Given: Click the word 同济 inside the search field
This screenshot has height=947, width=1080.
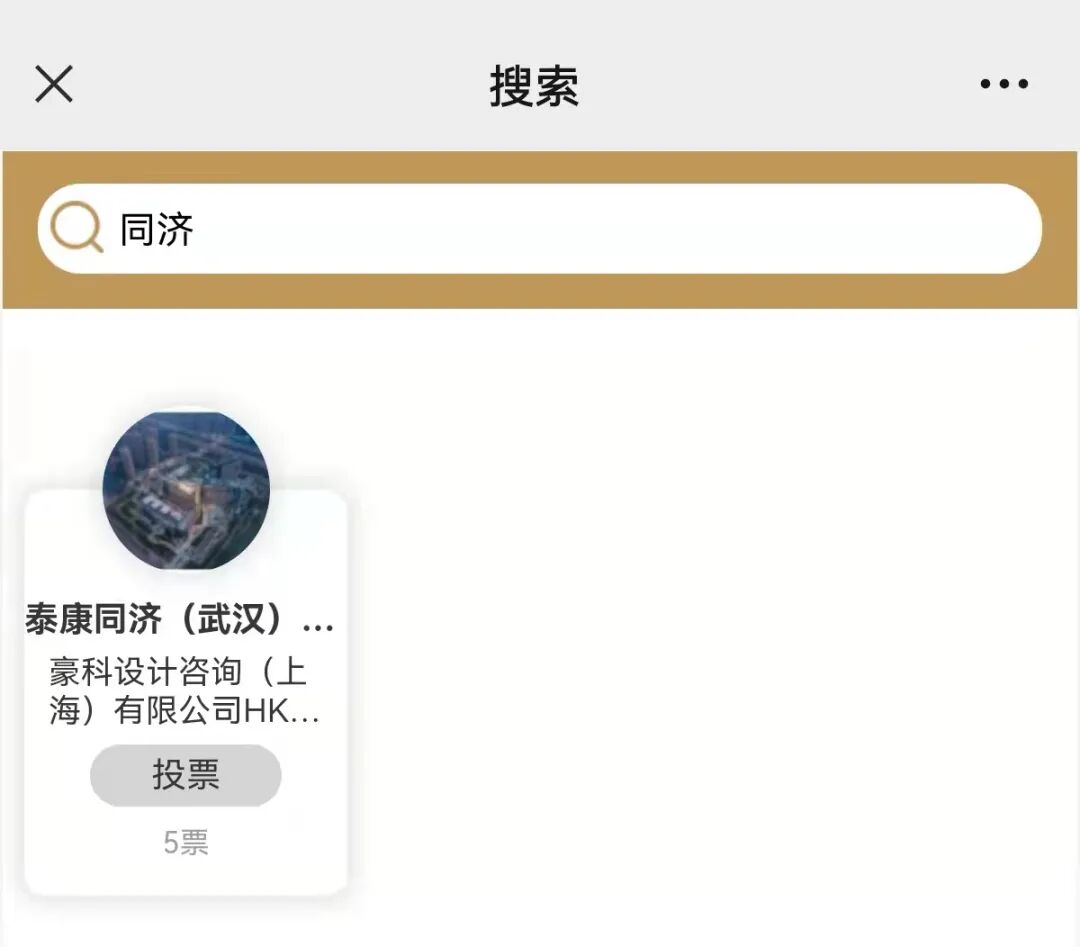Looking at the screenshot, I should (156, 229).
